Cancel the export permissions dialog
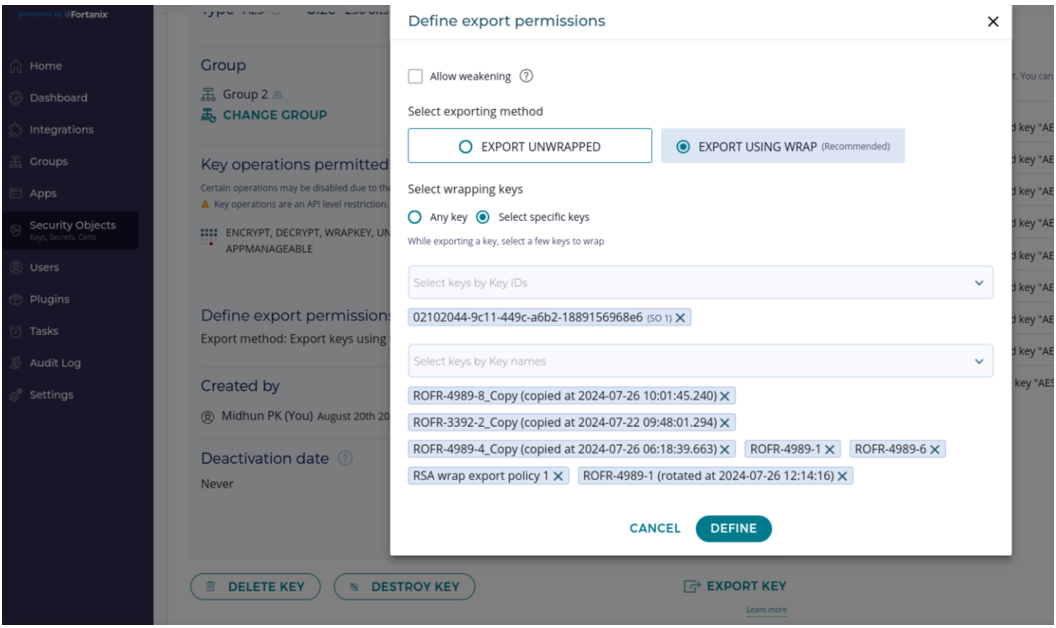Image resolution: width=1056 pixels, height=628 pixels. [x=654, y=529]
